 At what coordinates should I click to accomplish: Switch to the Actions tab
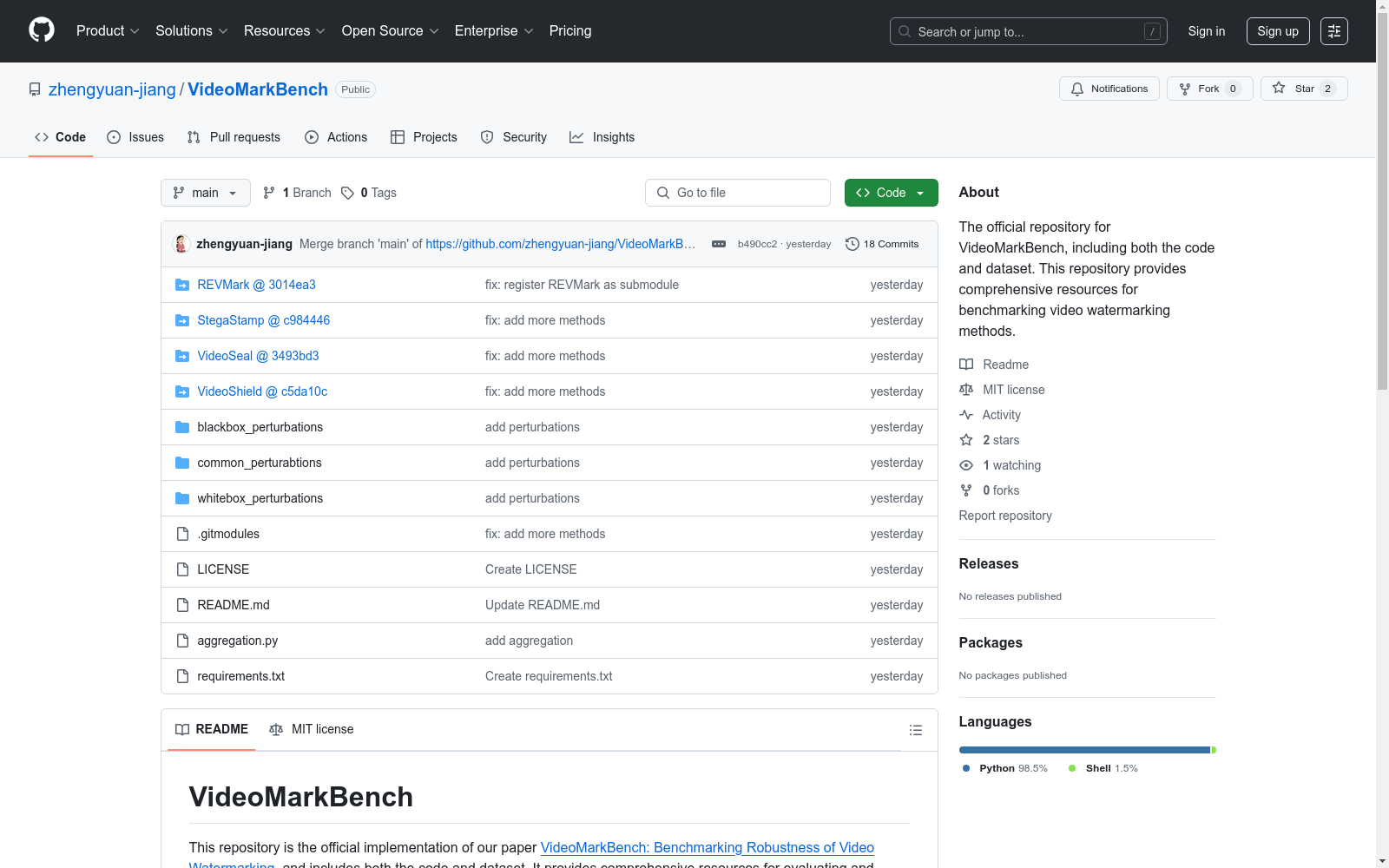pyautogui.click(x=336, y=137)
